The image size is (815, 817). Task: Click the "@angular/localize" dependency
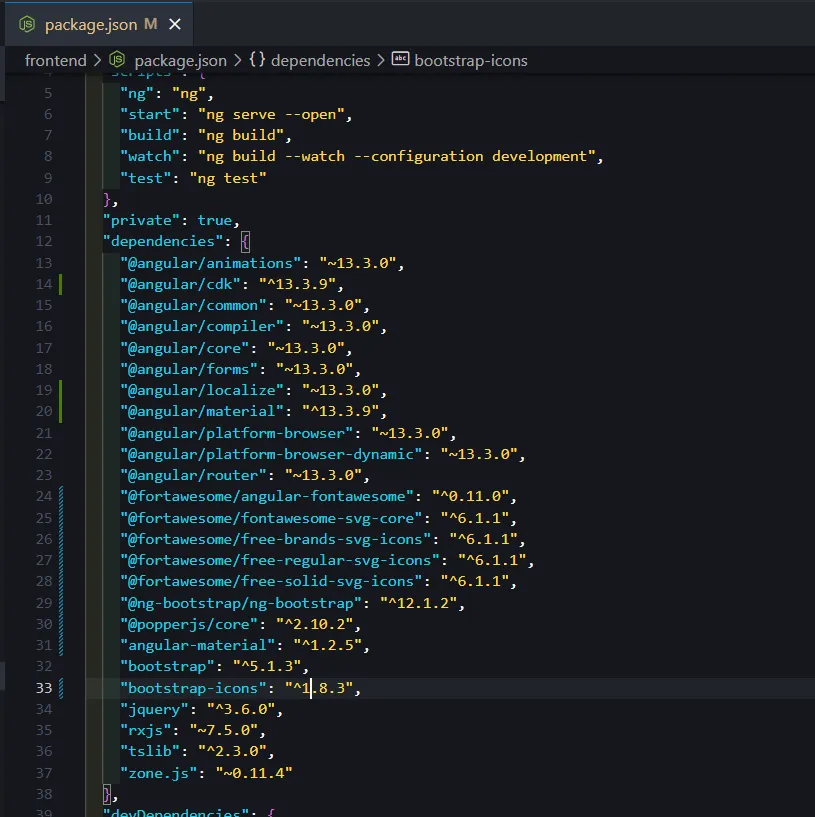202,390
